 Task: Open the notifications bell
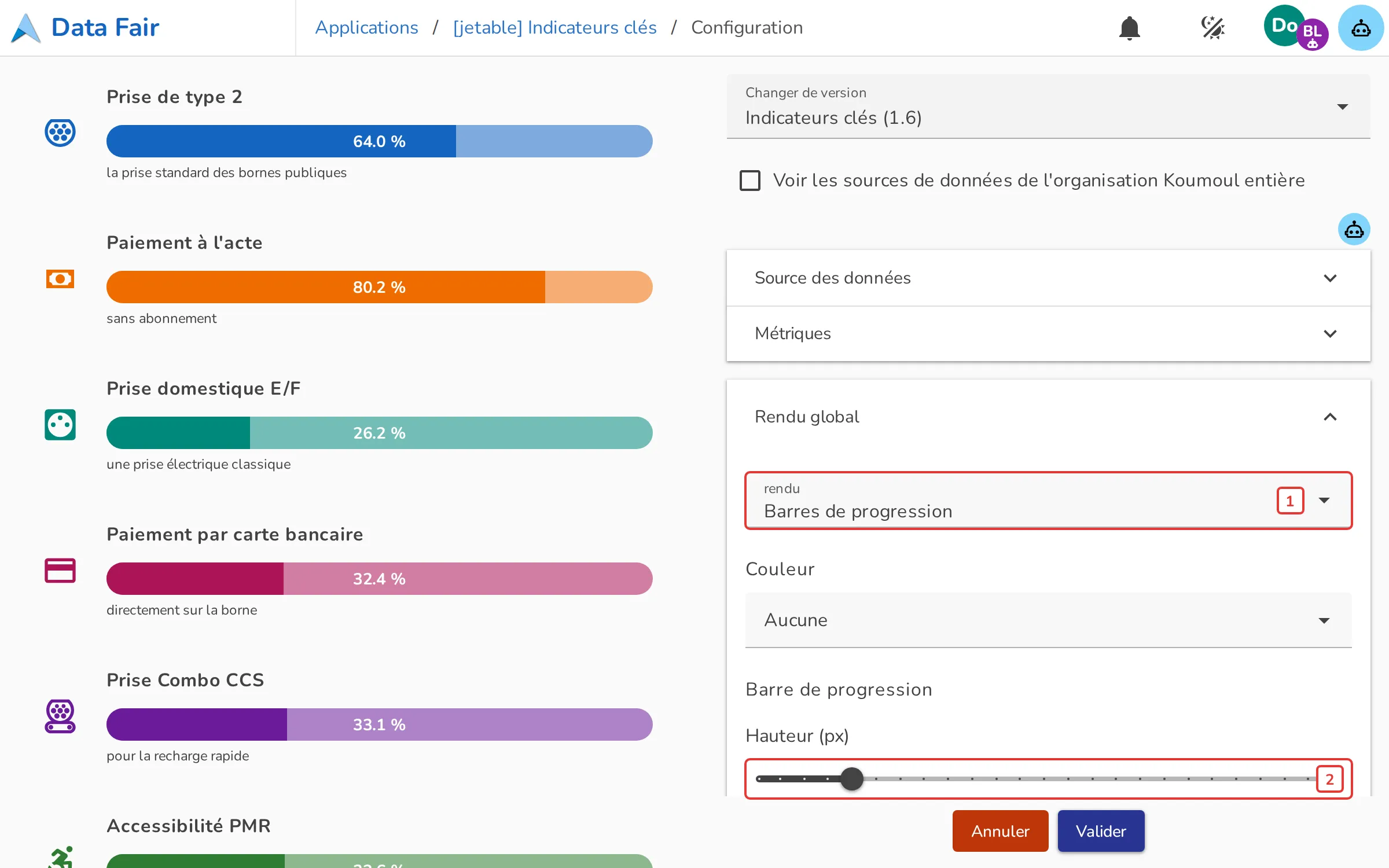click(x=1129, y=28)
